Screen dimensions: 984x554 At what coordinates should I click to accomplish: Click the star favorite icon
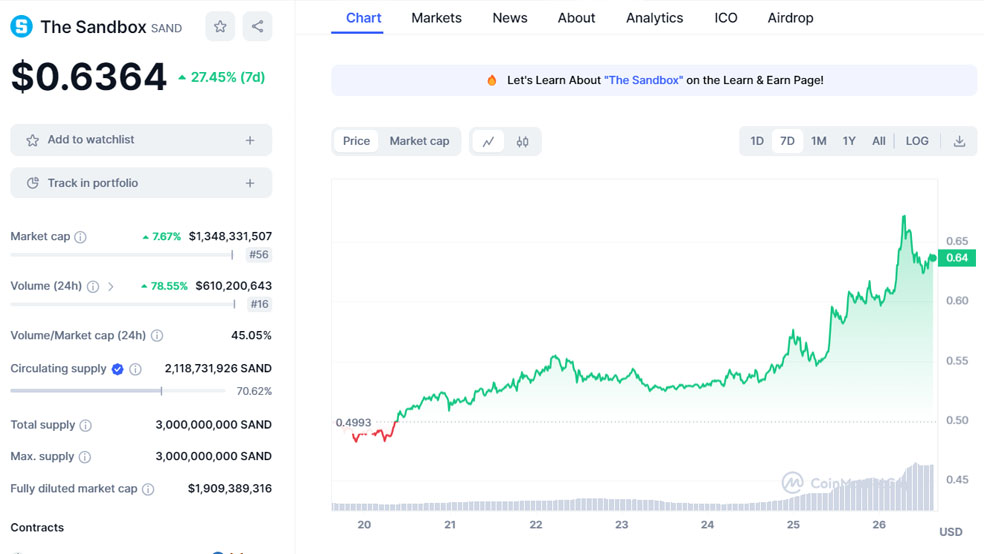(220, 27)
